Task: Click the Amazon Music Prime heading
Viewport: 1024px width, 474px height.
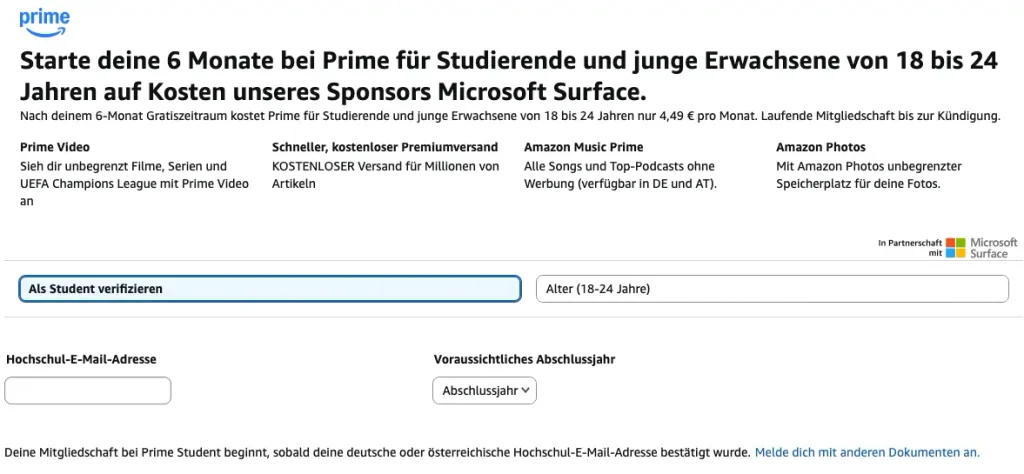Action: click(583, 147)
